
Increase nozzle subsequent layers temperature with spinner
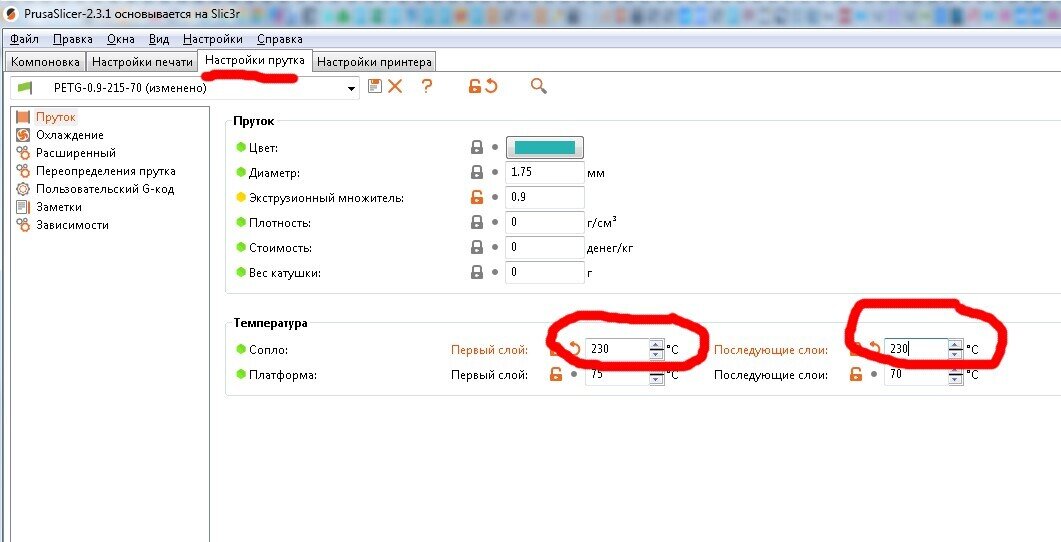(955, 344)
